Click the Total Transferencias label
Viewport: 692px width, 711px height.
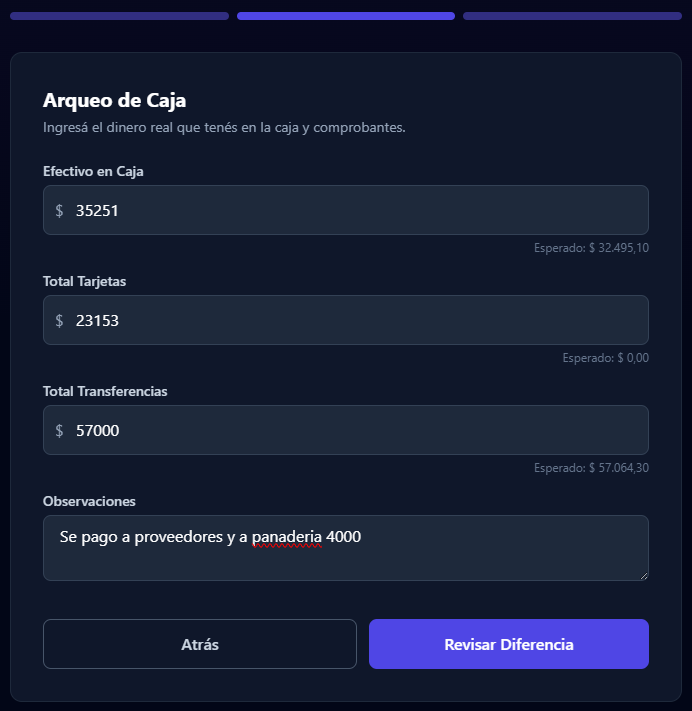click(105, 392)
